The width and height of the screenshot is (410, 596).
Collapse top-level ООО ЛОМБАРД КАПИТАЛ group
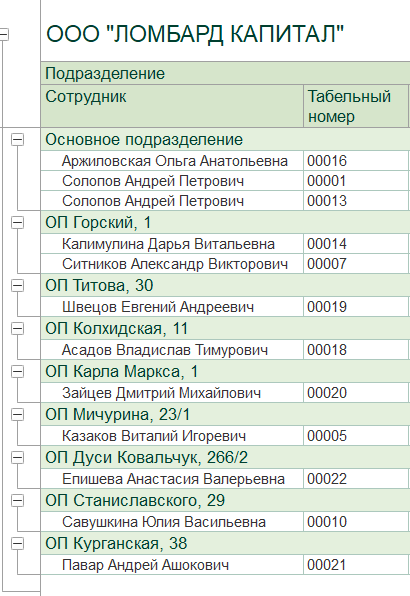3,34
